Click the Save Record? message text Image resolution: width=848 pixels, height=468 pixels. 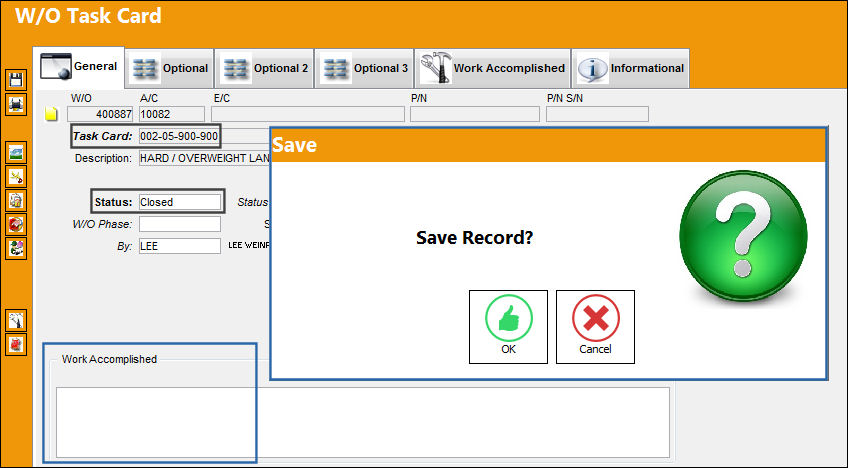(474, 238)
